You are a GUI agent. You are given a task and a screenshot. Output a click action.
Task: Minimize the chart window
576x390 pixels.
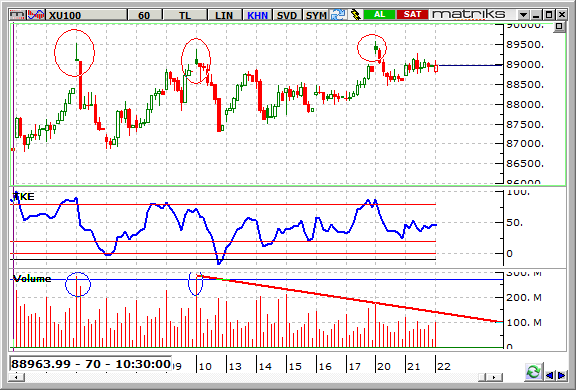click(x=536, y=15)
